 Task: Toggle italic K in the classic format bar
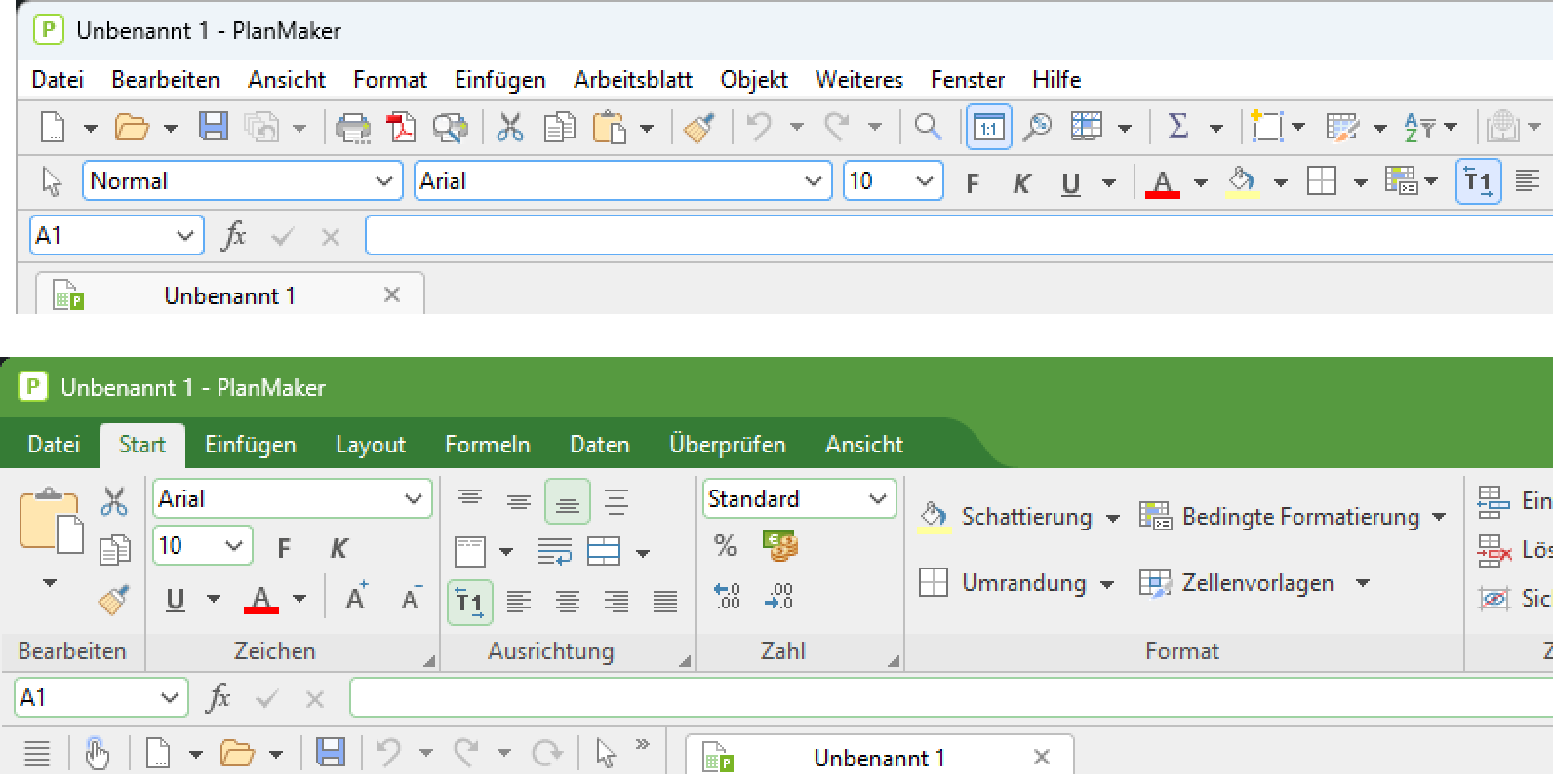(x=1021, y=183)
